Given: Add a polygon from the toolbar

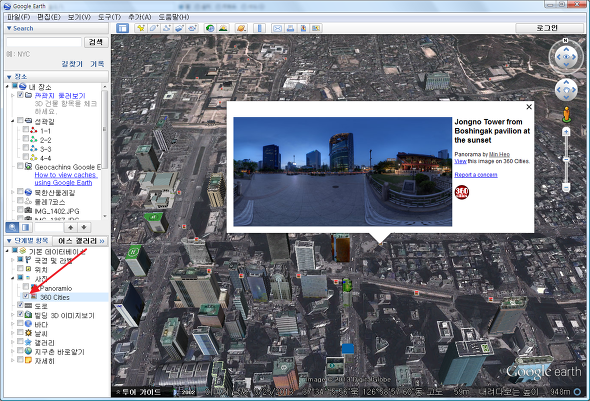Looking at the screenshot, I should (154, 28).
